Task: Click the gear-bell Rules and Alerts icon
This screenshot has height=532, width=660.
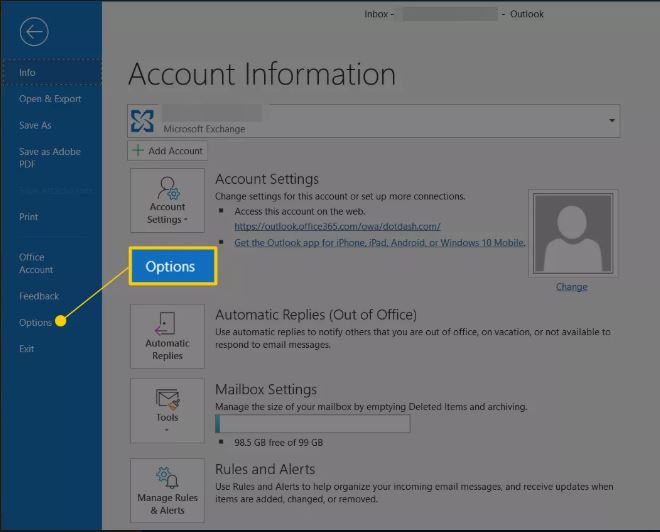Action: pyautogui.click(x=167, y=477)
